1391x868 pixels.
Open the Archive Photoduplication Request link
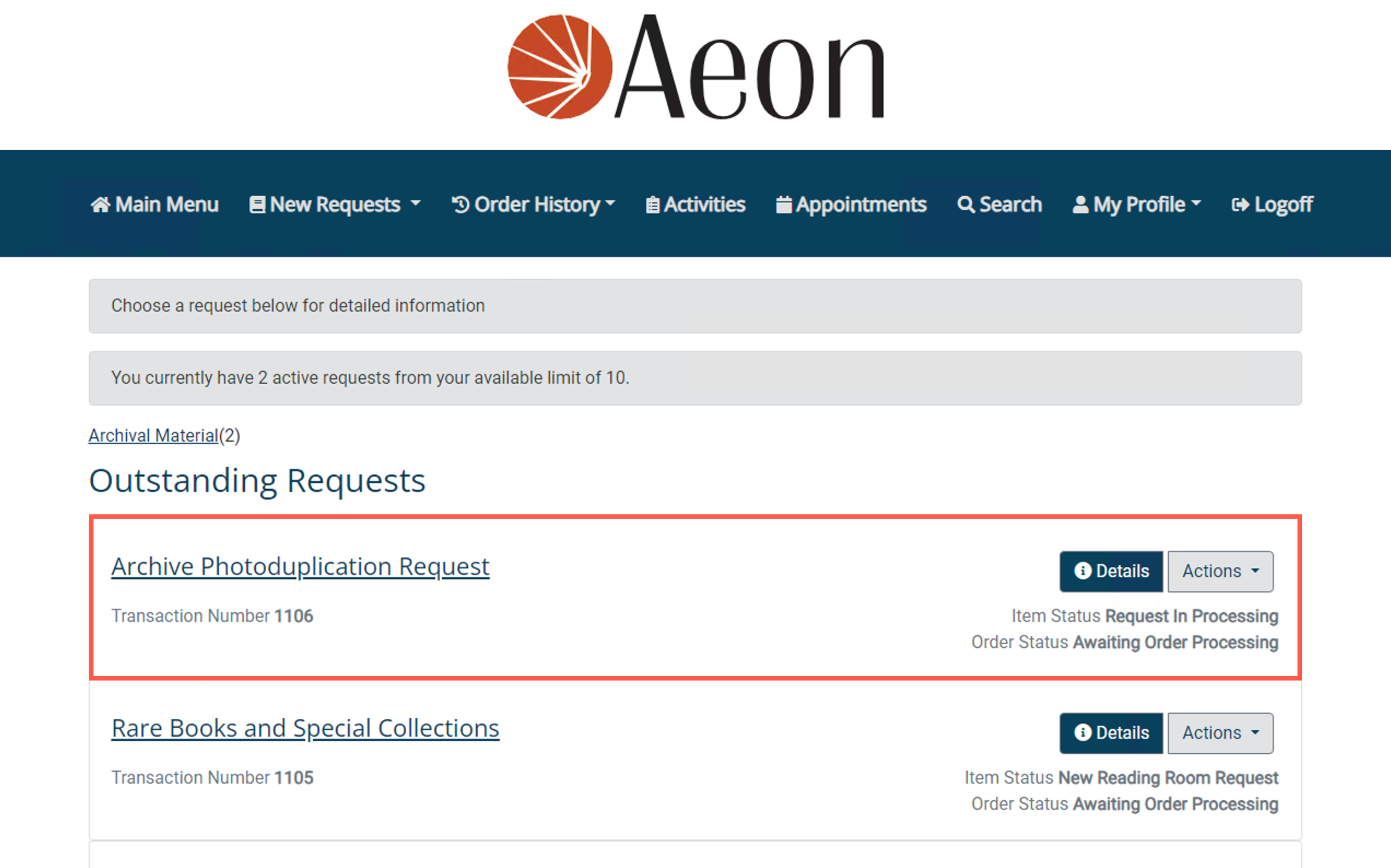pyautogui.click(x=300, y=567)
